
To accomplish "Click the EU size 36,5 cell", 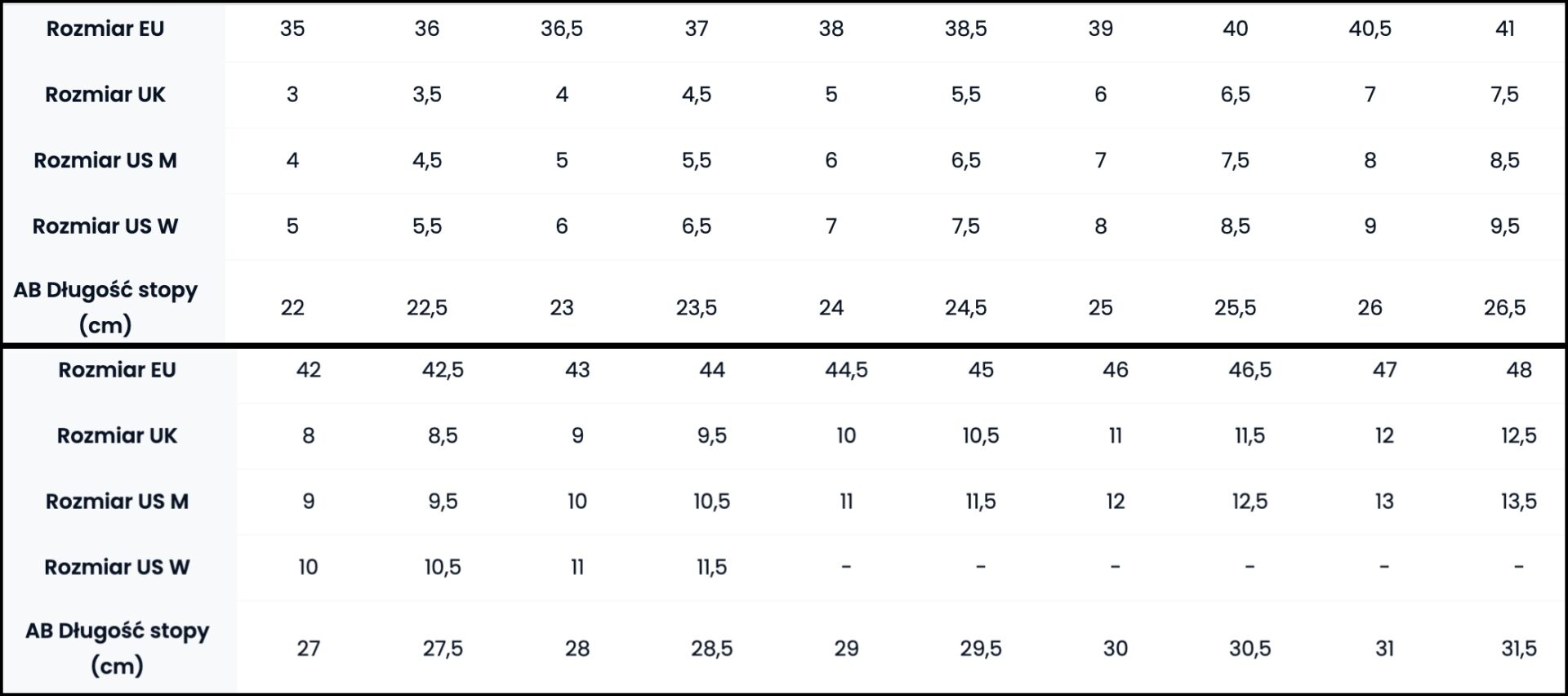I will [x=561, y=29].
